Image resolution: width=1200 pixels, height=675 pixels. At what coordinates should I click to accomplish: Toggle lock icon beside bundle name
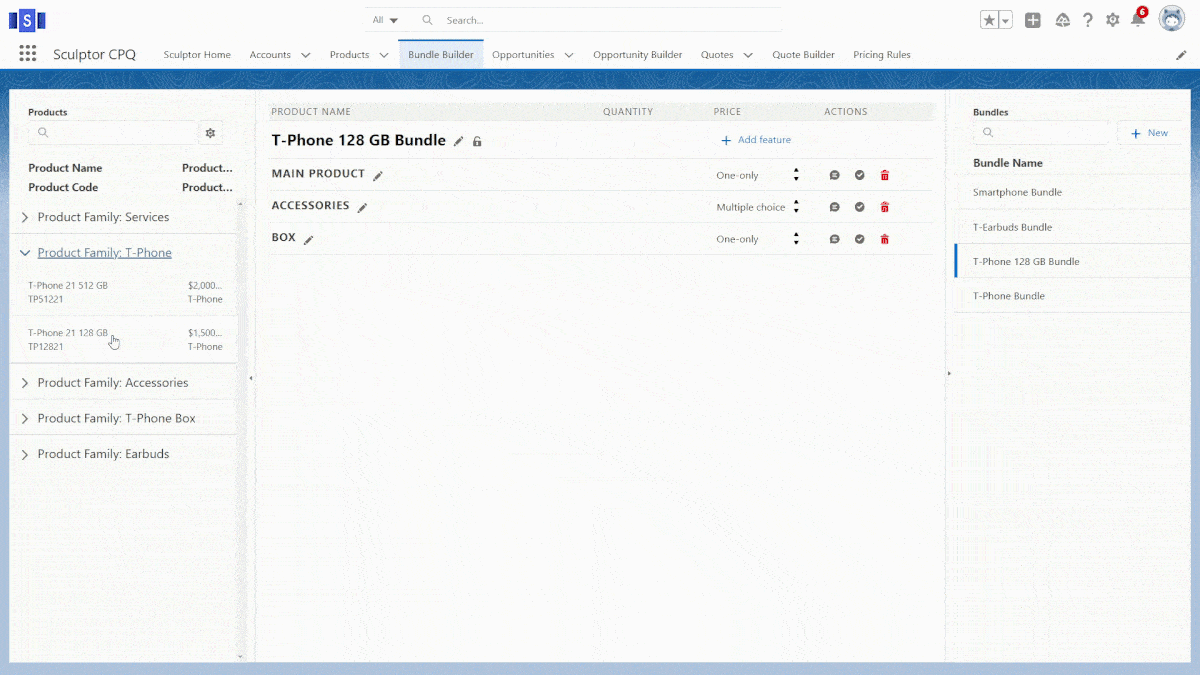click(x=477, y=141)
